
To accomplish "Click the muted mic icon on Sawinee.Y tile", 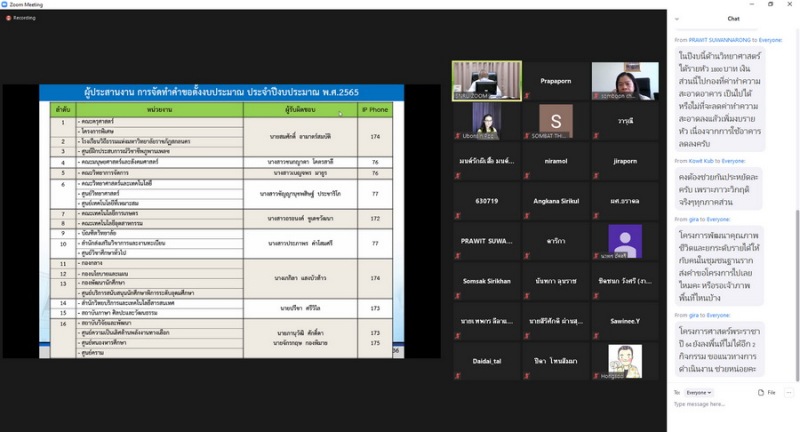I will click(595, 336).
